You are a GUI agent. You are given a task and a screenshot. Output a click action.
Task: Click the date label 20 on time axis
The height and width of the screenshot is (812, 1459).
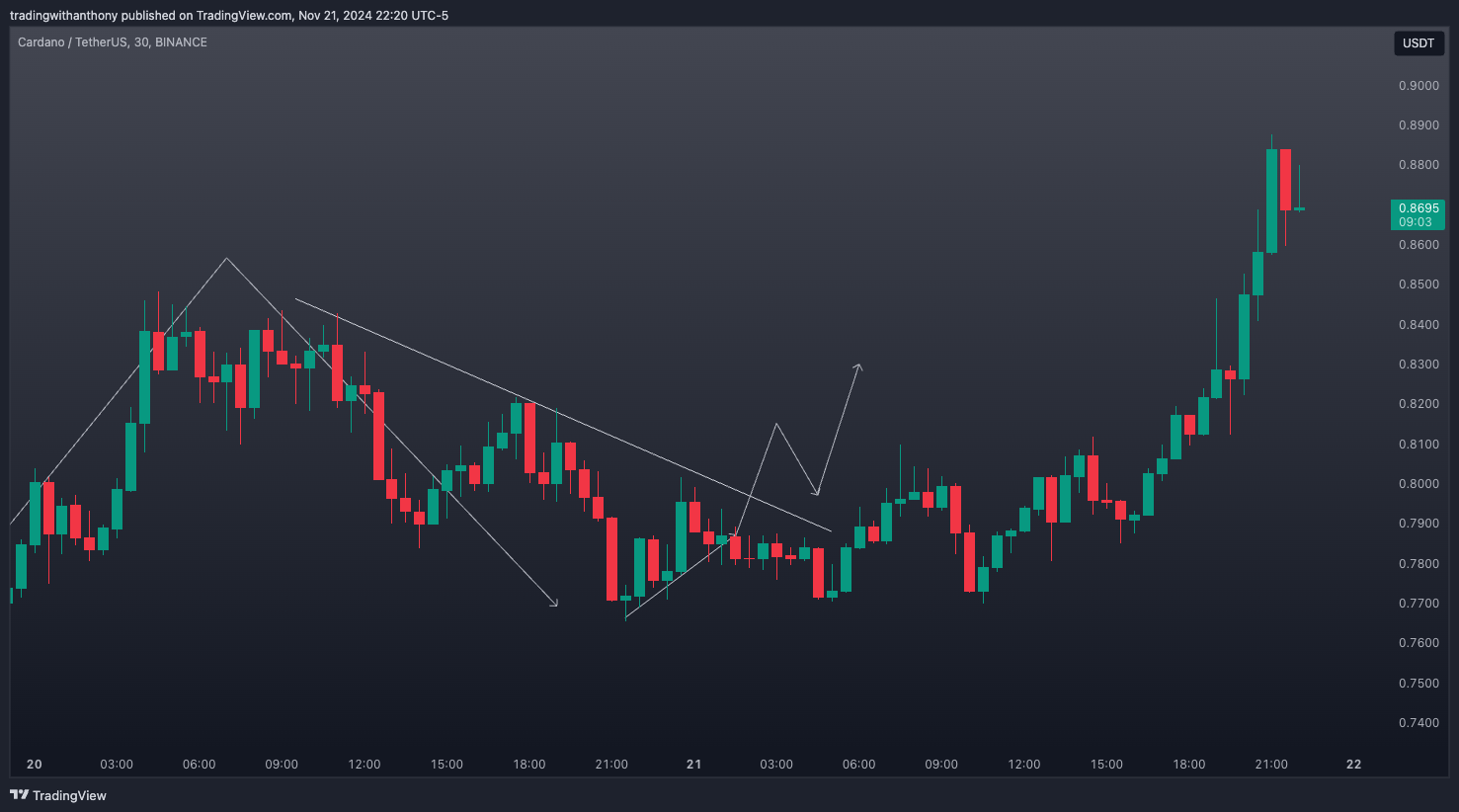pos(35,765)
